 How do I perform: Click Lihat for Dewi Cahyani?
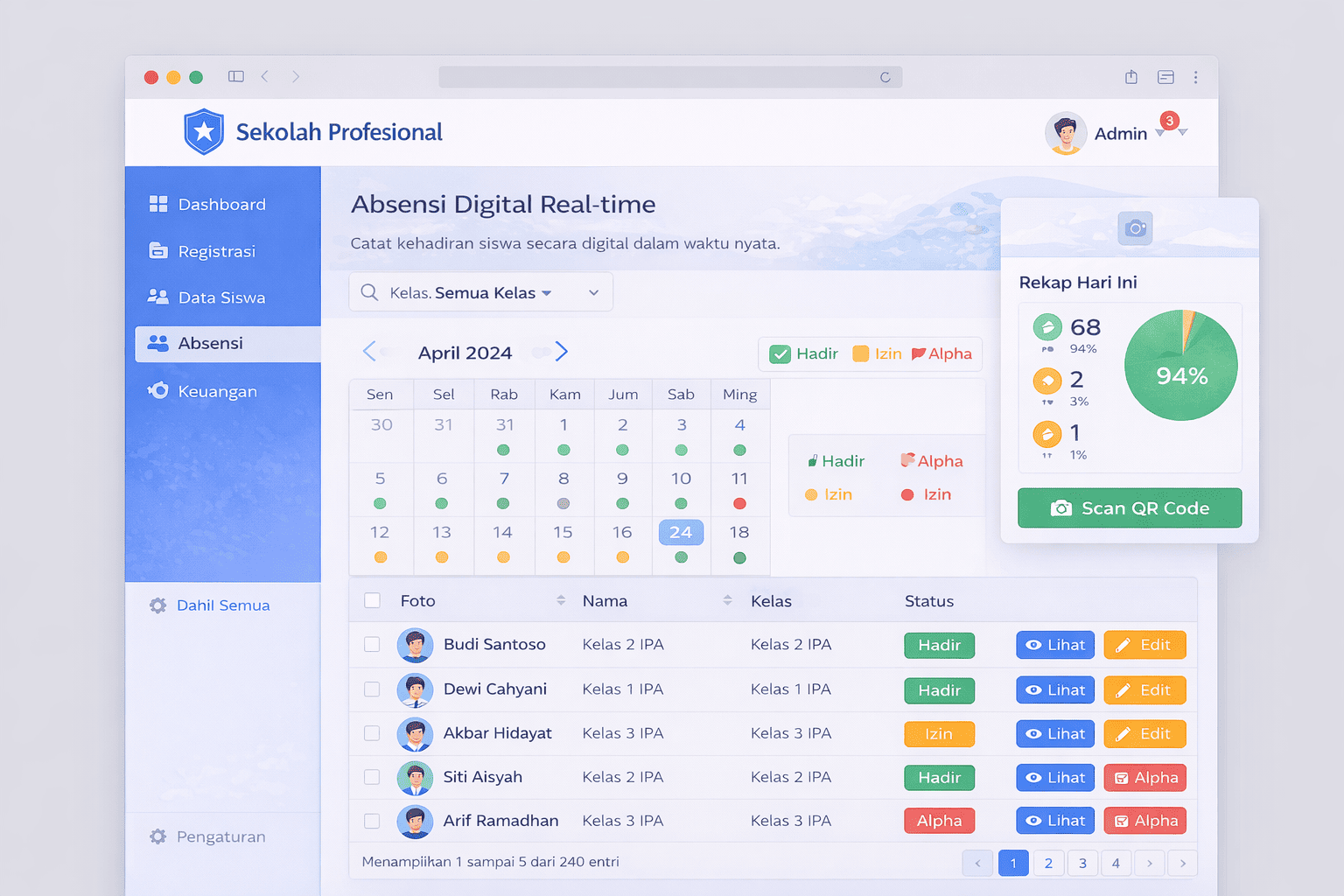tap(1055, 690)
